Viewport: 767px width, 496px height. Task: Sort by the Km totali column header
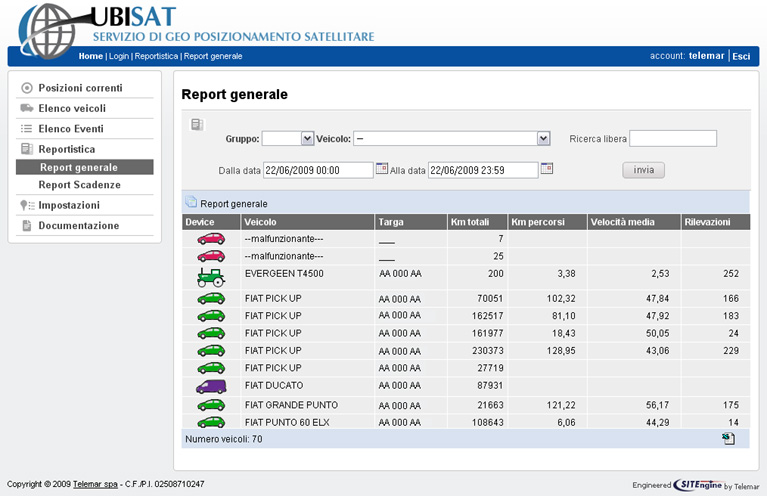pos(477,222)
